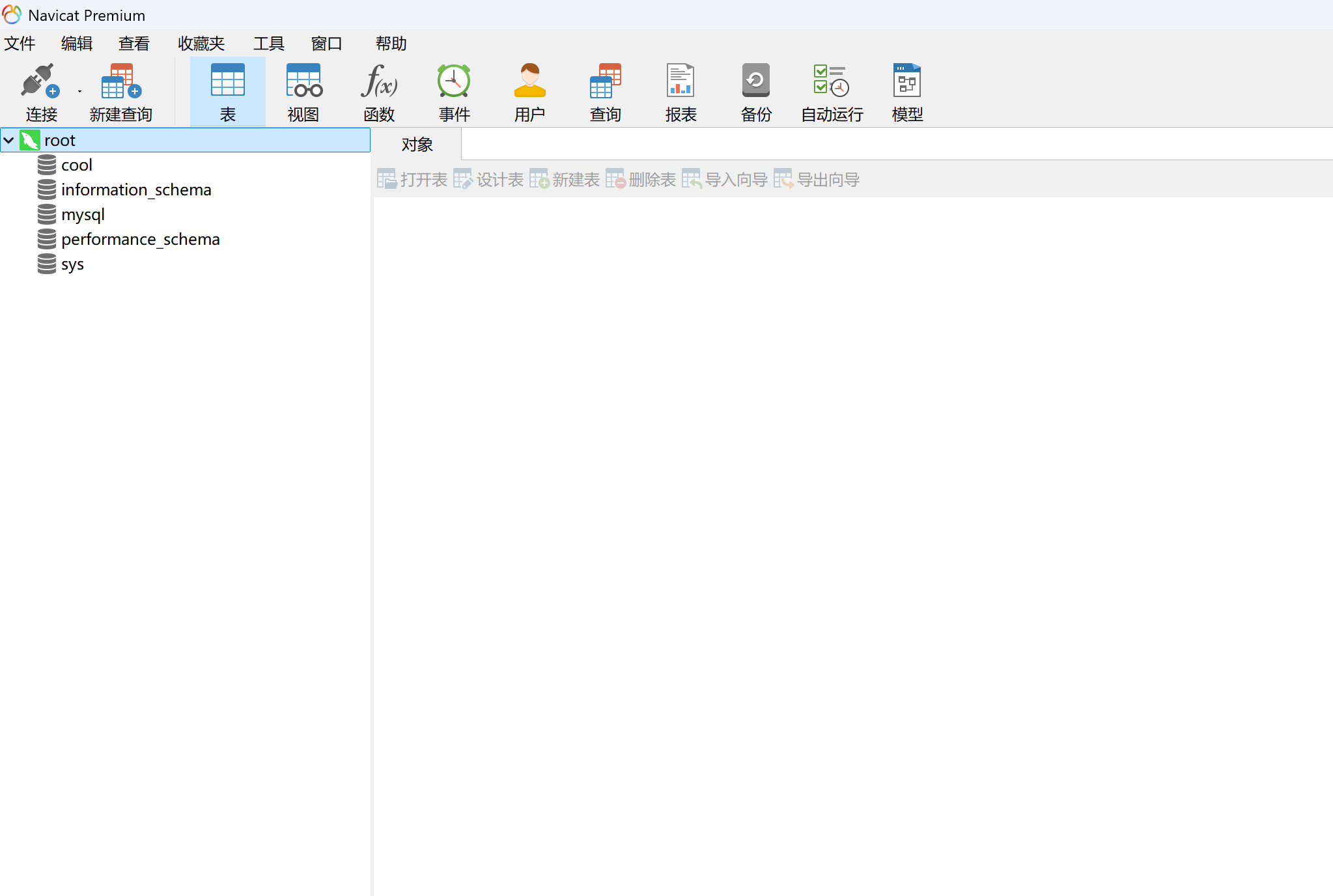Click the 备份 backup icon

point(756,81)
